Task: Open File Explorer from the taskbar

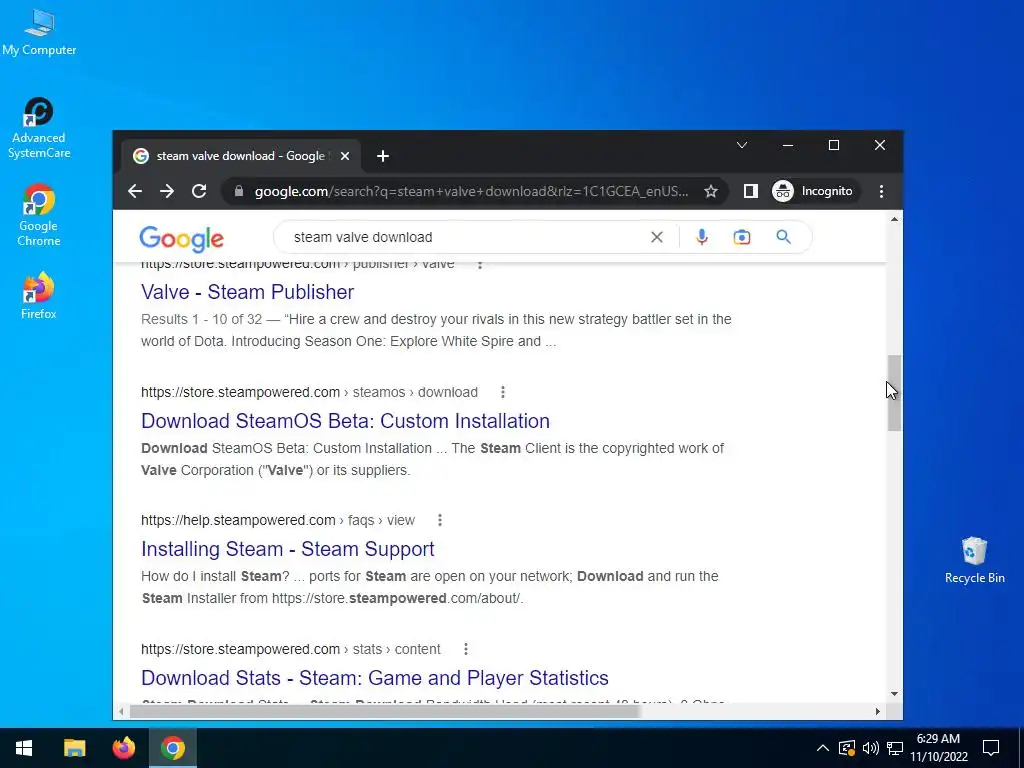Action: coord(74,748)
